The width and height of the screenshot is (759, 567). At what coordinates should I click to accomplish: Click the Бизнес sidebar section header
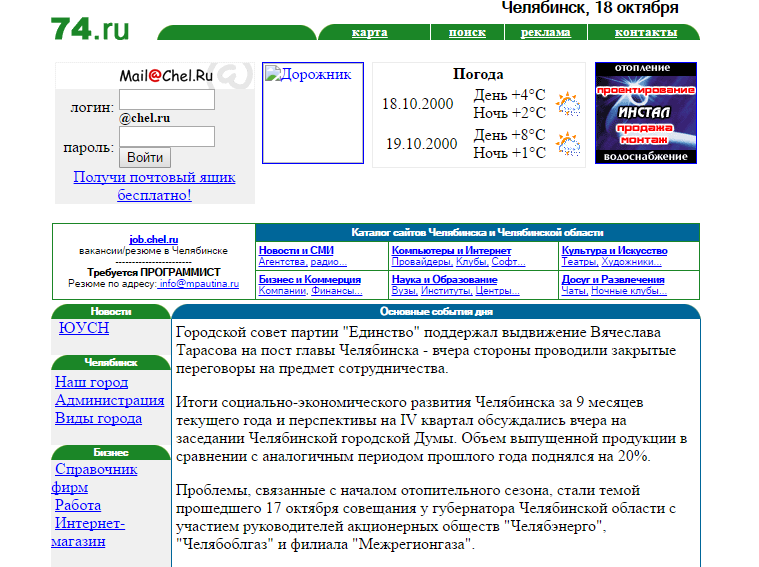point(111,452)
